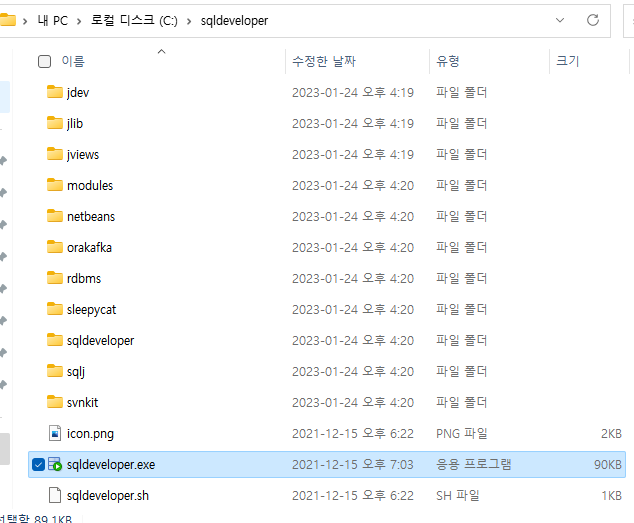Screen dimensions: 634x523
Task: Select the svnkit folder name
Action: coord(82,402)
